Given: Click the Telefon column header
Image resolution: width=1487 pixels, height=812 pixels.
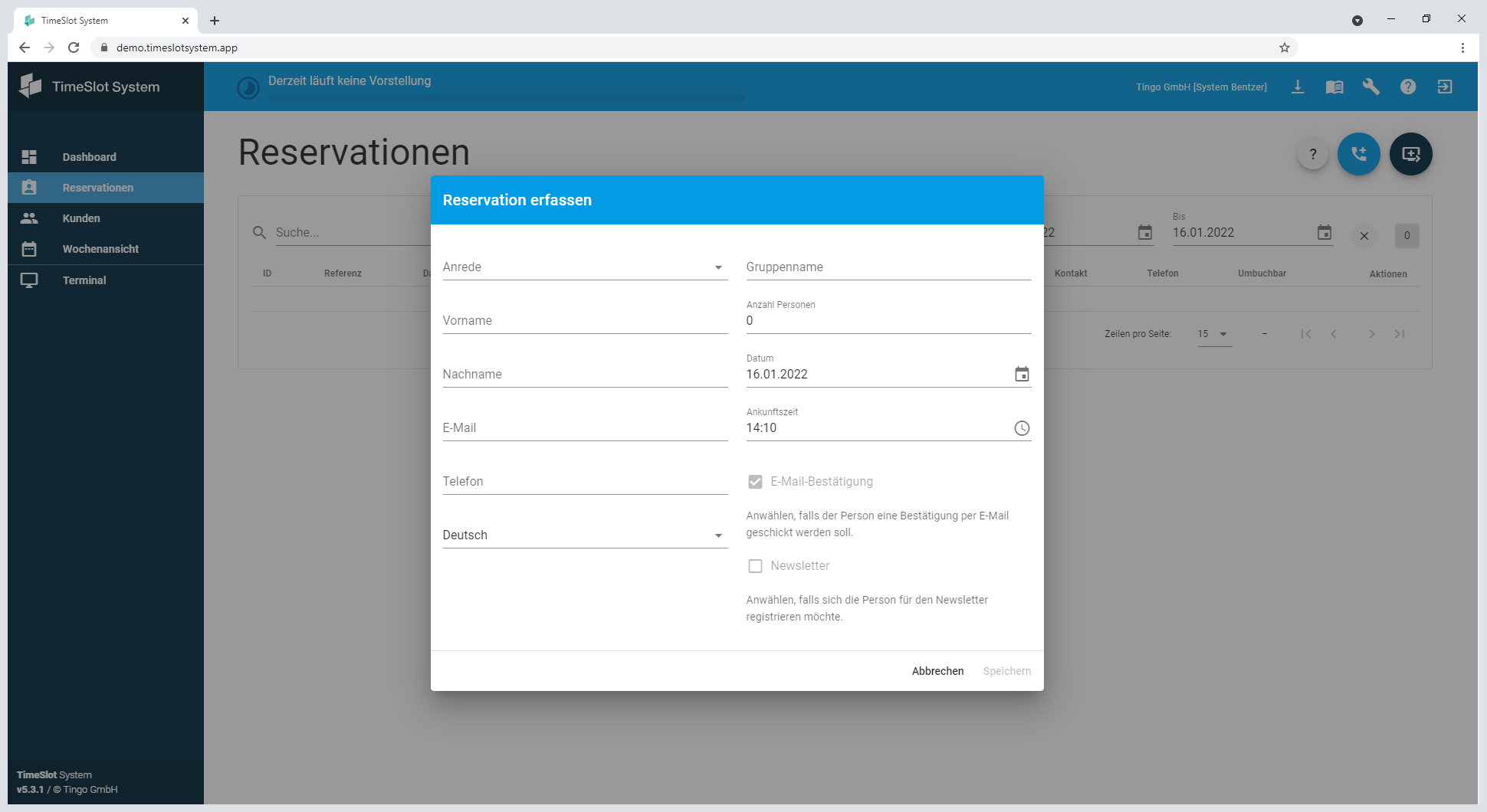Looking at the screenshot, I should [1163, 273].
